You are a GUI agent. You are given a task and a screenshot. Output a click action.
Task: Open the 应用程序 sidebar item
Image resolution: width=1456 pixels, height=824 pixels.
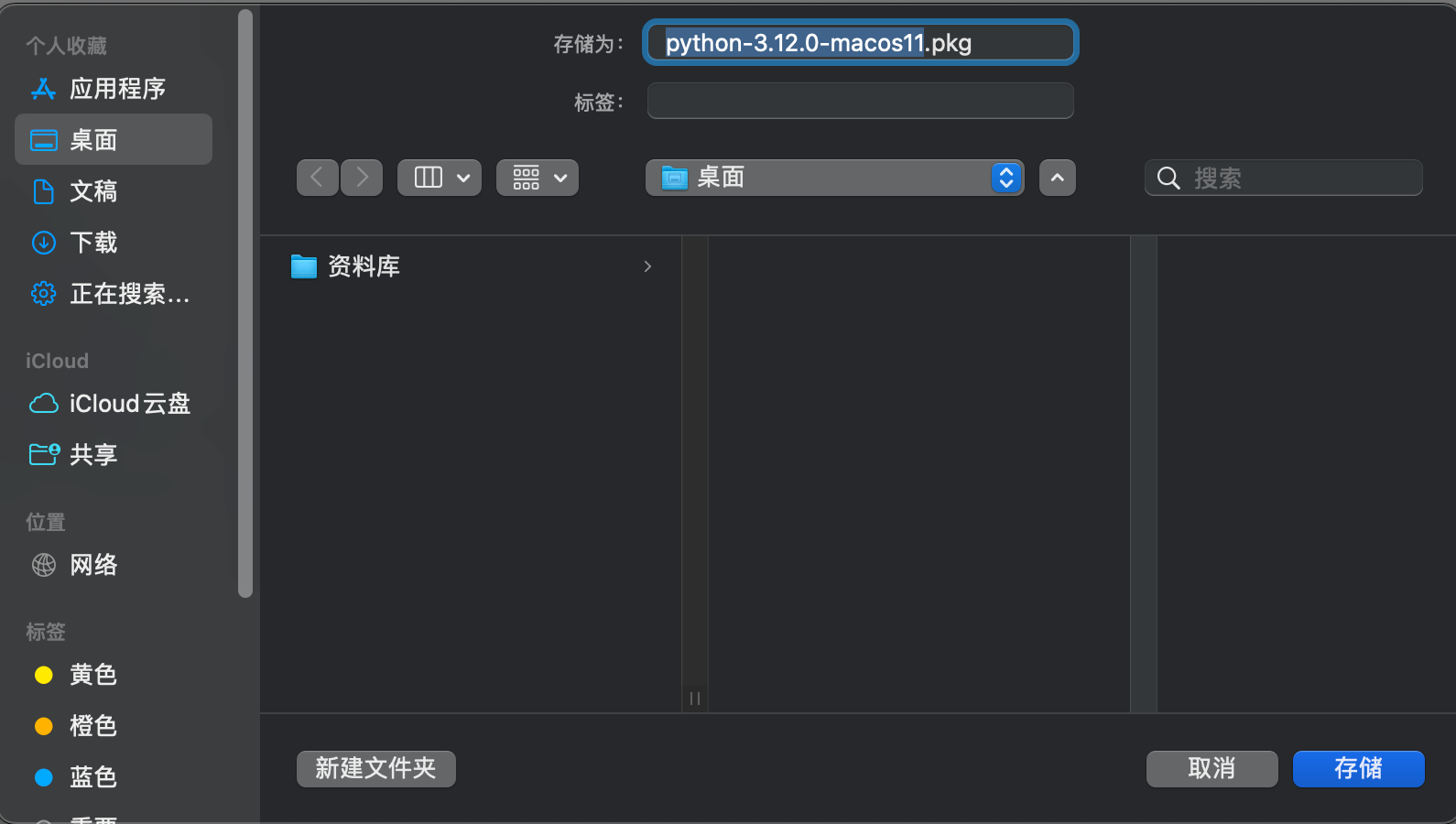click(x=117, y=88)
